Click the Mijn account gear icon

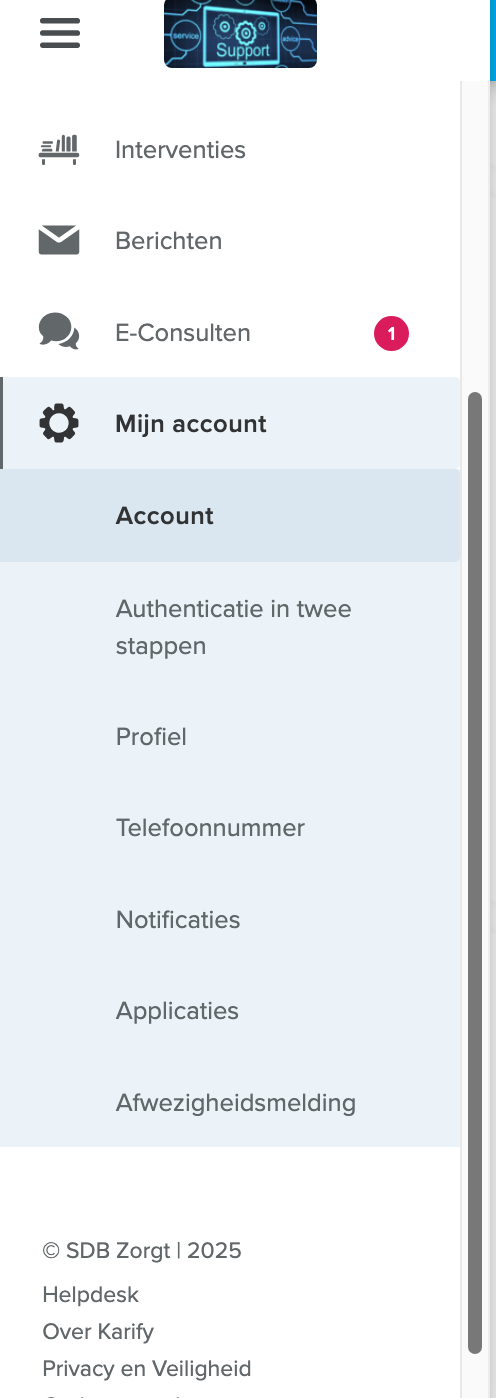click(59, 423)
